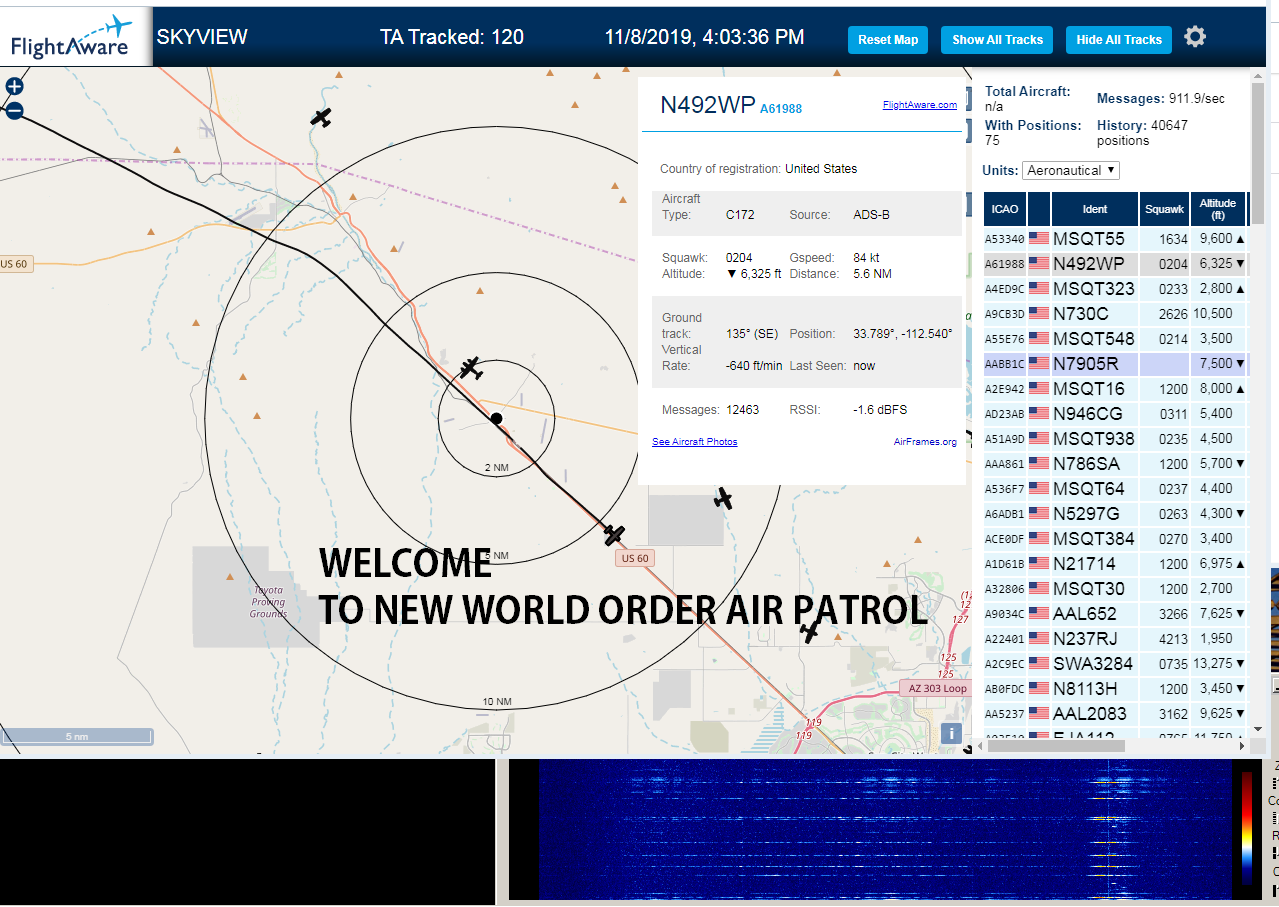Viewport: 1279px width, 907px height.
Task: Click the A61988 ICAO link beside N492WP
Action: [781, 109]
